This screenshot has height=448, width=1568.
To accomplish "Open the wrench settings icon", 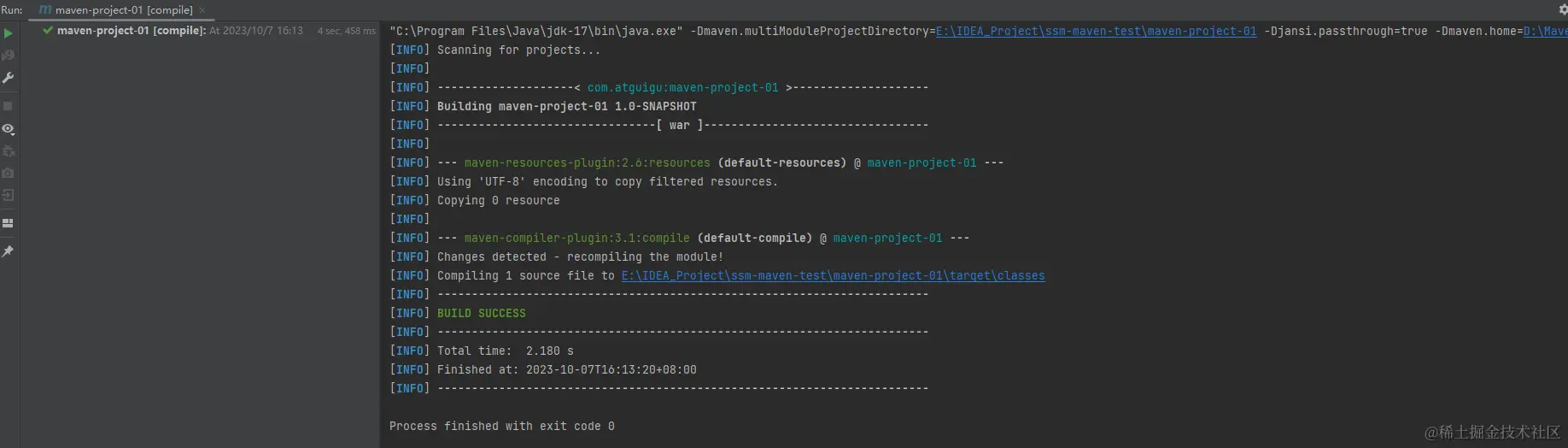I will (8, 78).
